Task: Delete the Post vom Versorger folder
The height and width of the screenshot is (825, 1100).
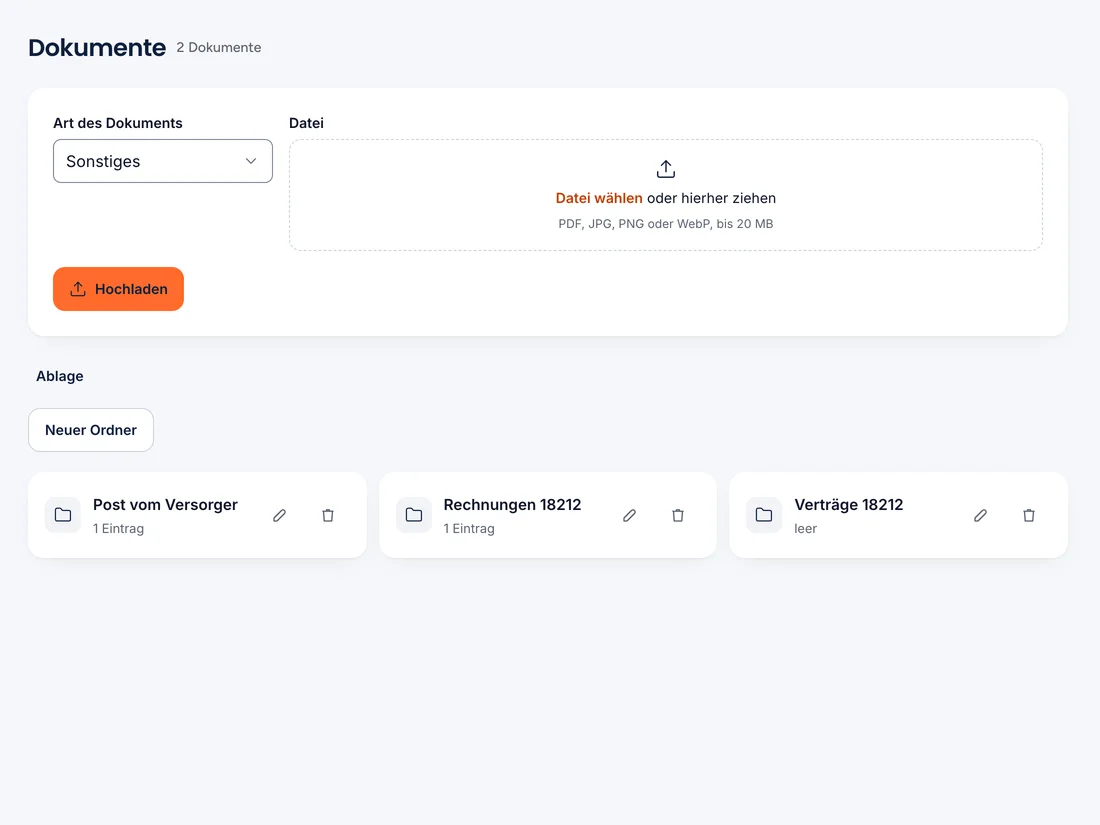Action: point(328,516)
